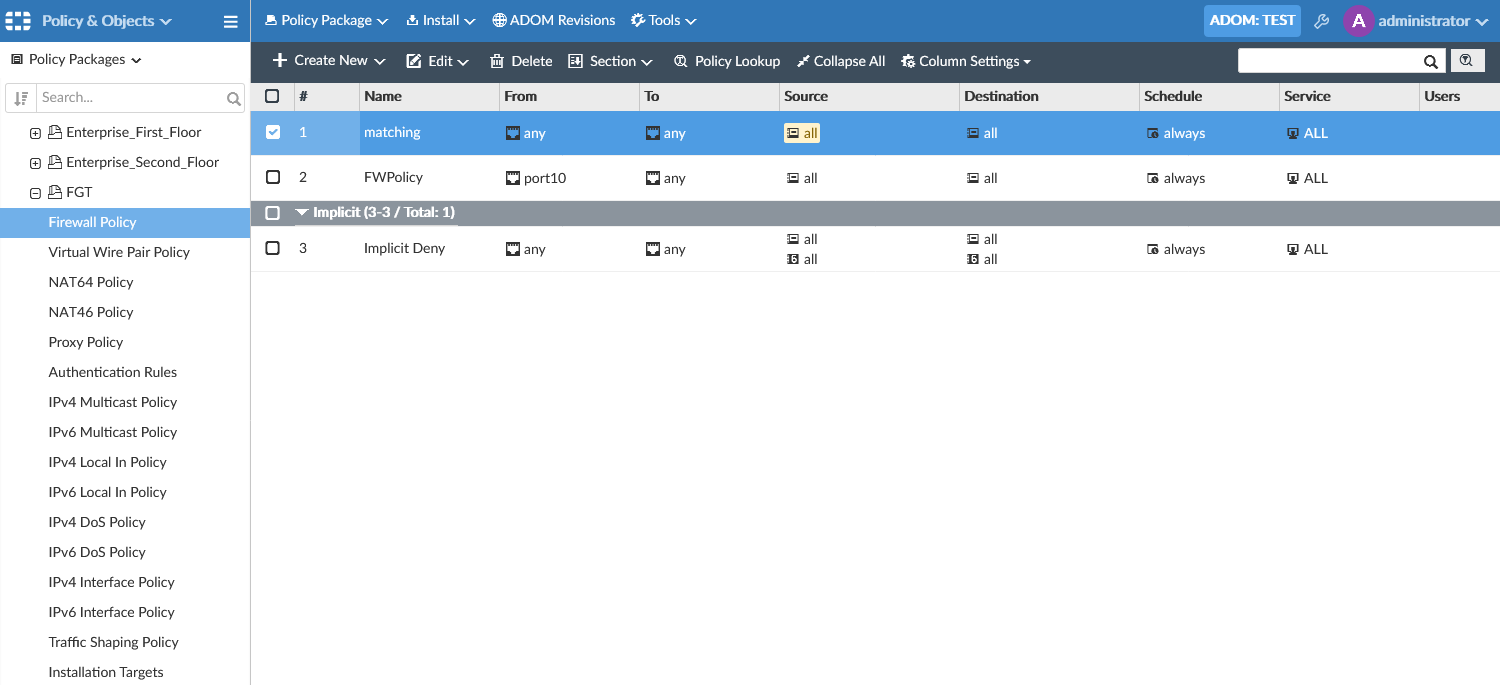The image size is (1500, 685).
Task: Click the service ALL icon in matching row
Action: 1293,133
